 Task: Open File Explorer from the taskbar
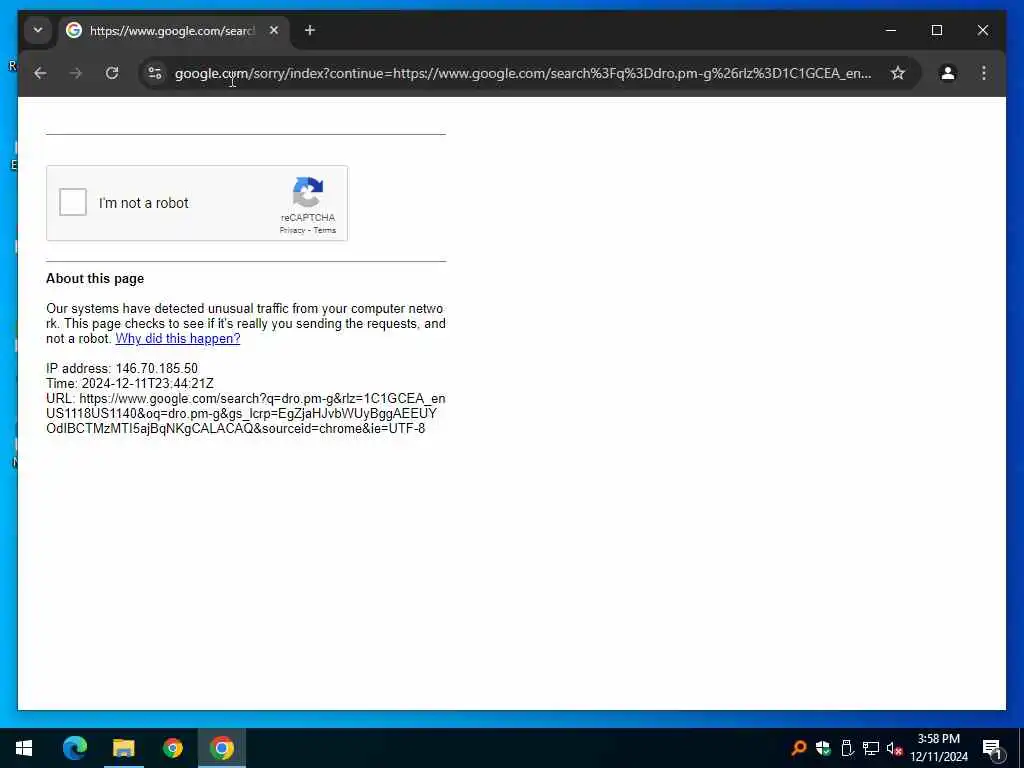coord(123,748)
